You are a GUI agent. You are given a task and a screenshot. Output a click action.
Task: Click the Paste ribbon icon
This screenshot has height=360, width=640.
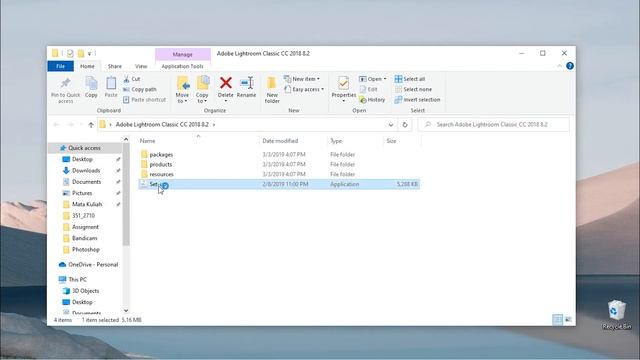click(111, 84)
